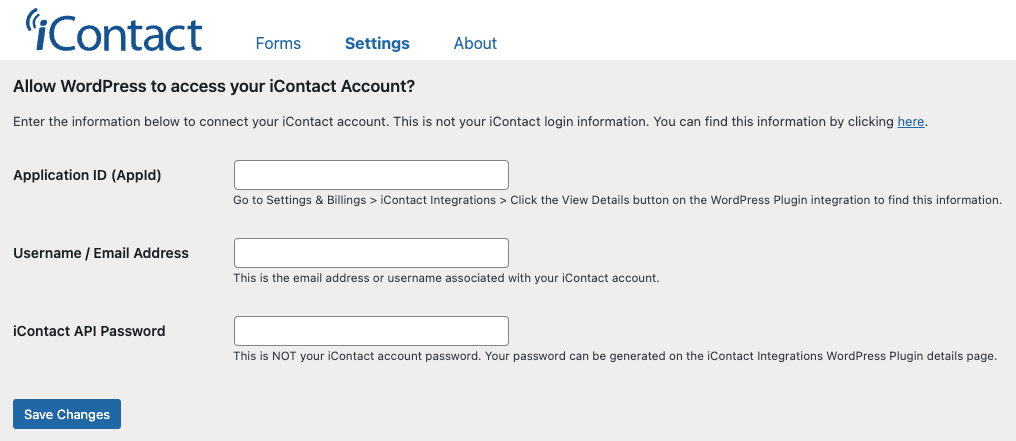Focus the iContact API Password field

coord(371,331)
